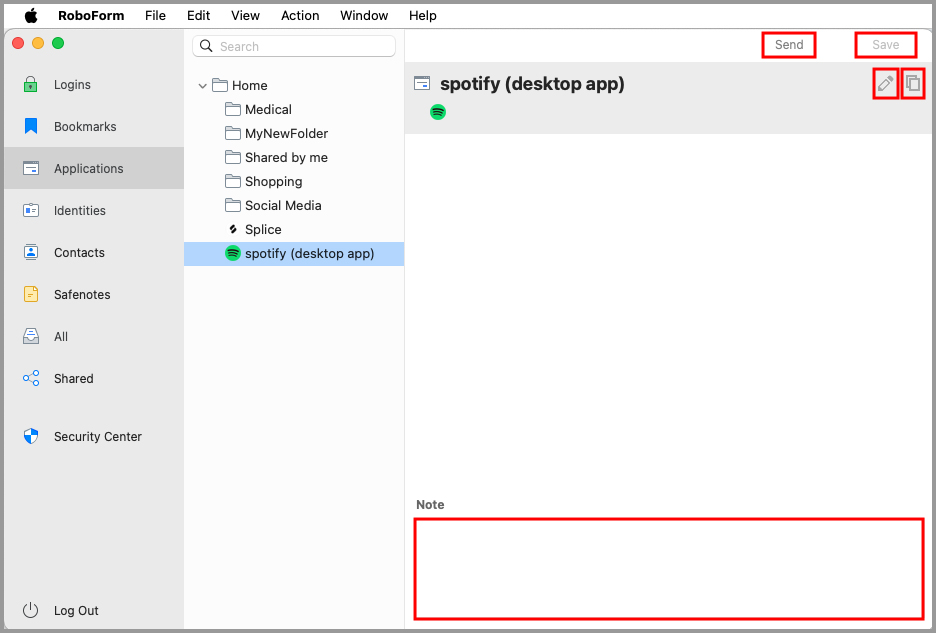Click the Save button
Viewport: 936px width, 633px height.
coord(885,45)
